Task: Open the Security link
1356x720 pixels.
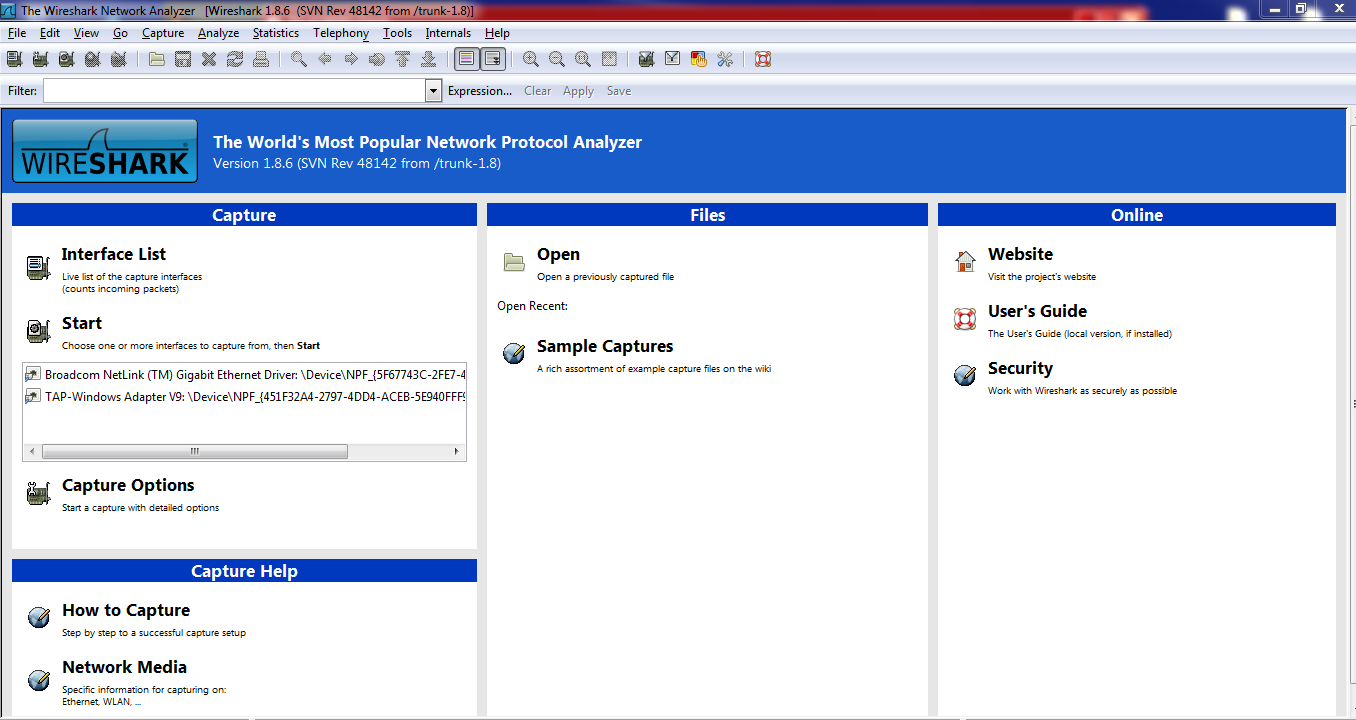Action: [1020, 368]
